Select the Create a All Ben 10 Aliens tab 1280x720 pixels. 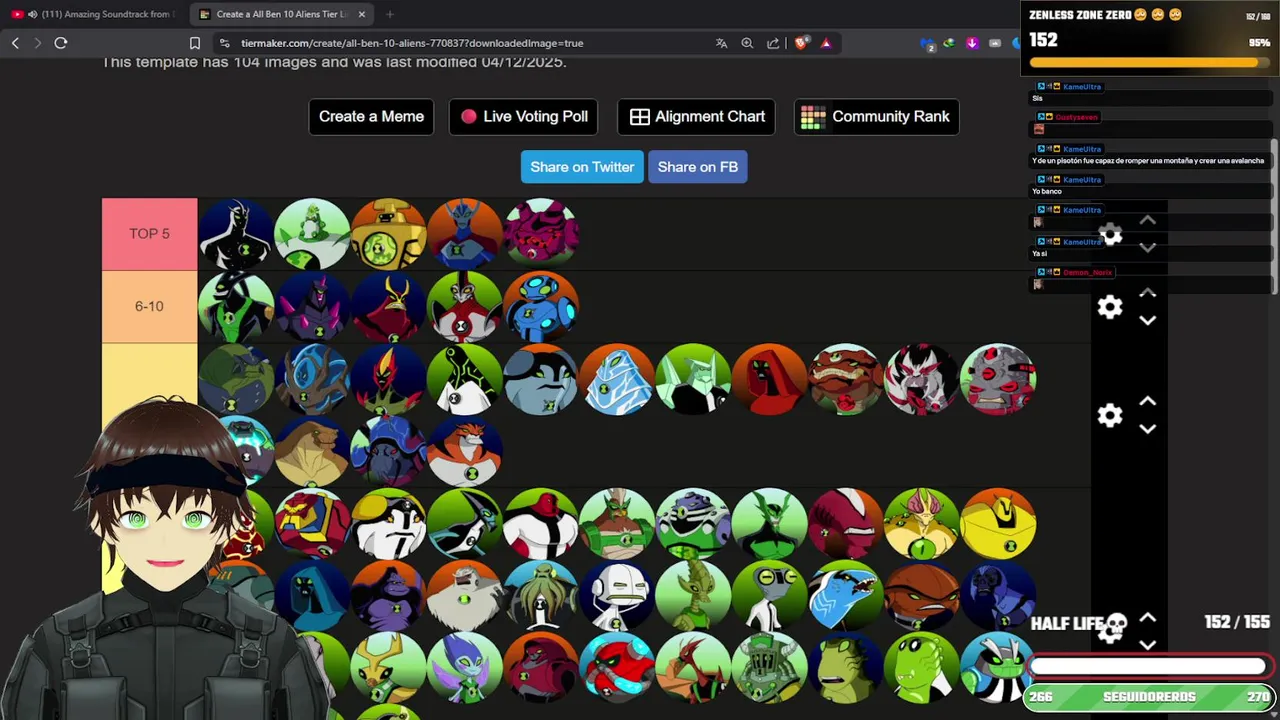[x=282, y=14]
